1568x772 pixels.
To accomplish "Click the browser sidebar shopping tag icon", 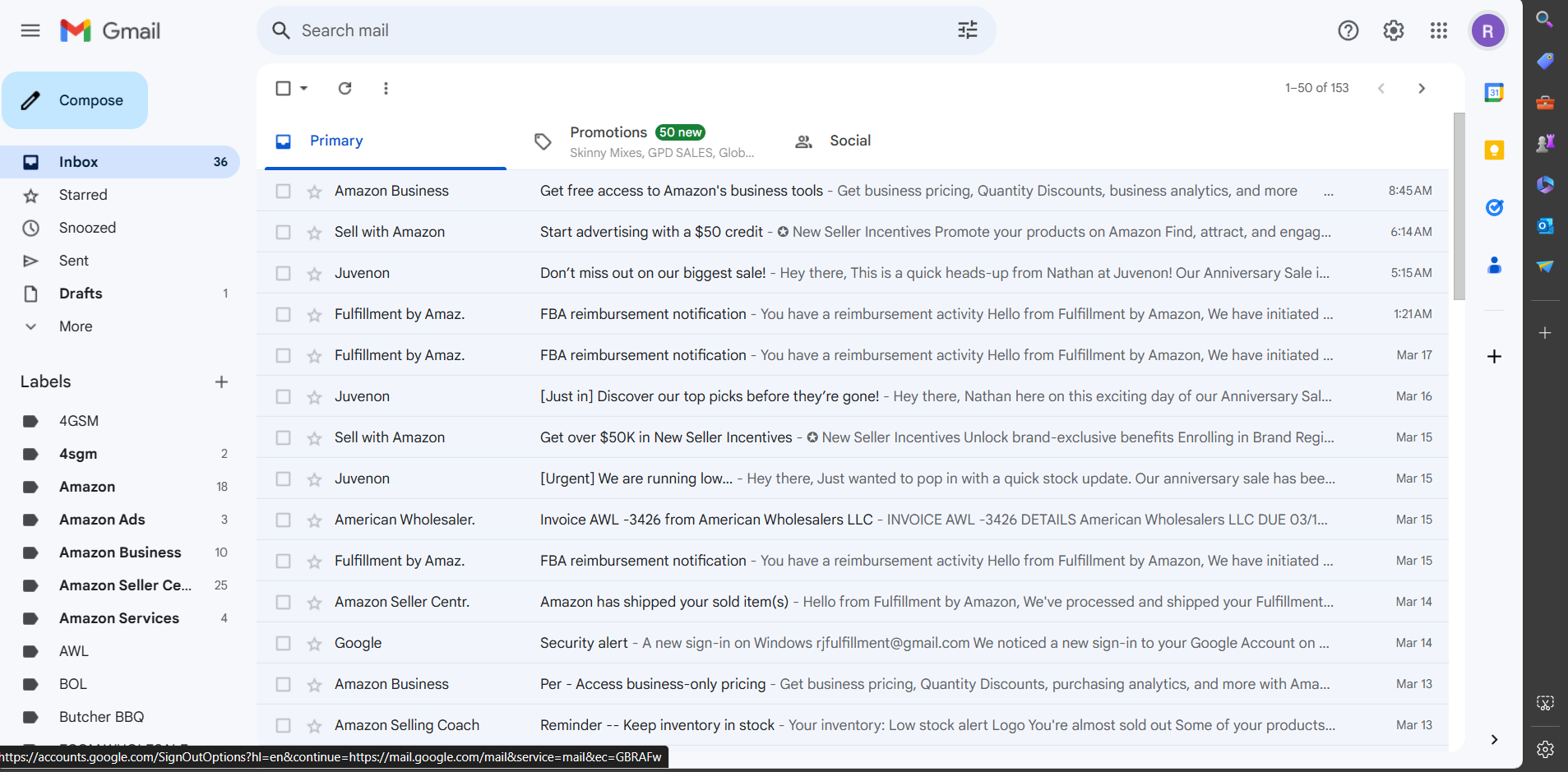I will point(1545,61).
